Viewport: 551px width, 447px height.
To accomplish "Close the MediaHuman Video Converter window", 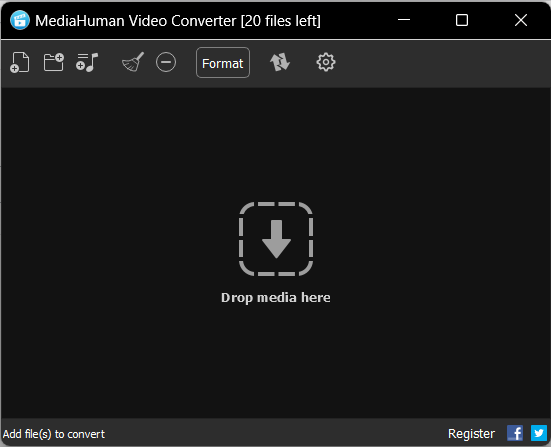I will 521,20.
